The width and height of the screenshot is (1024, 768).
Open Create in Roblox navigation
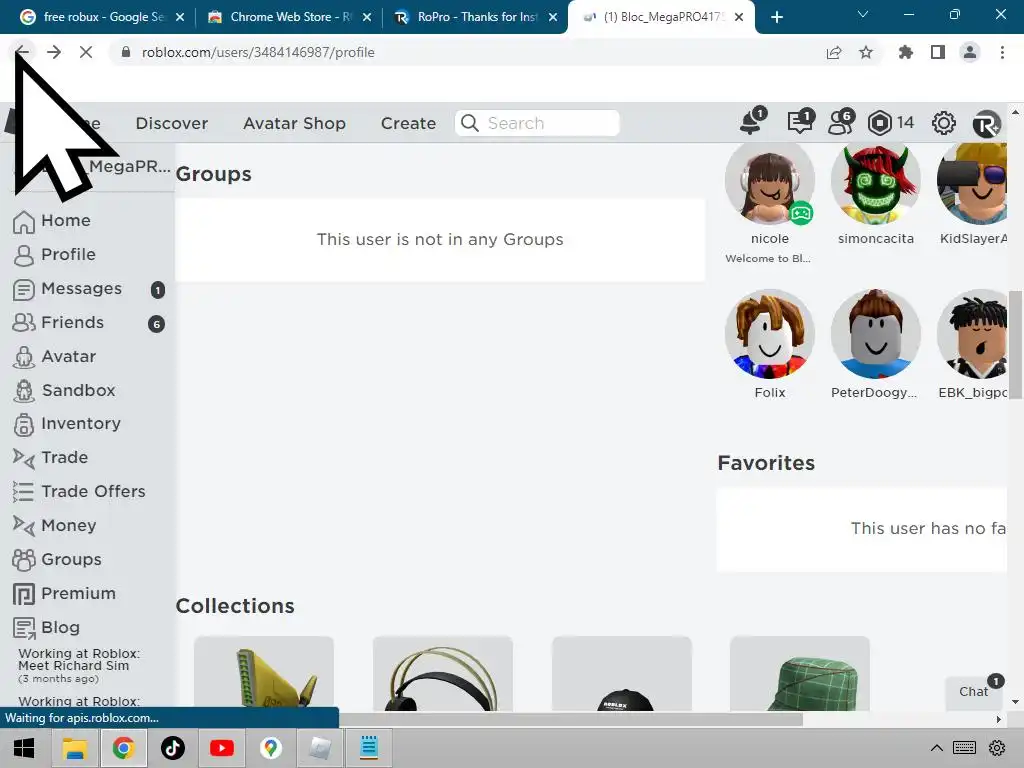408,123
